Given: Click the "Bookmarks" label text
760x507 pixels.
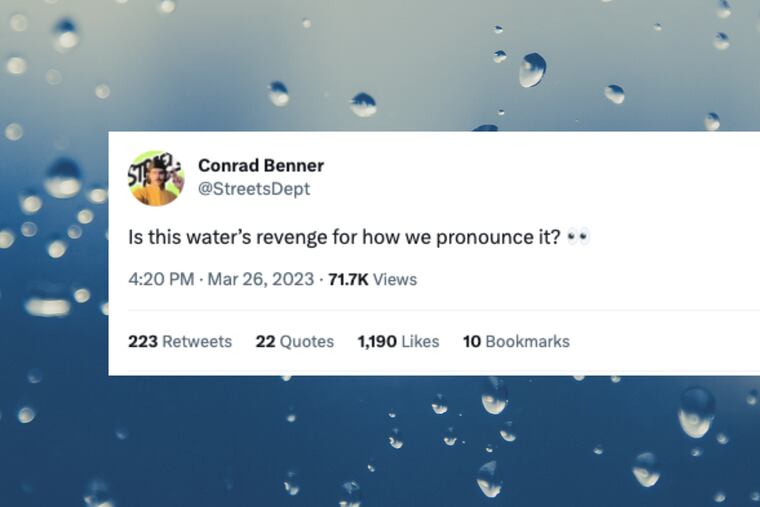Looking at the screenshot, I should coord(527,341).
